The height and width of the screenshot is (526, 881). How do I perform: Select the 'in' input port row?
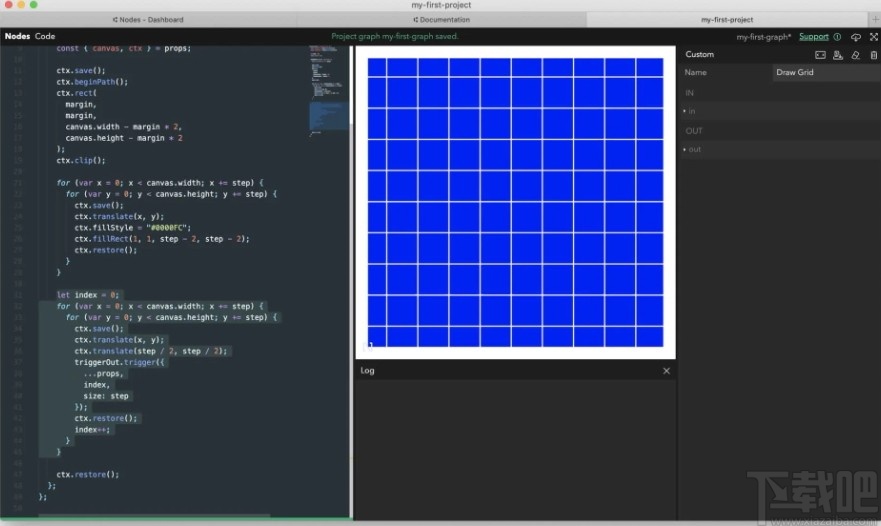781,111
